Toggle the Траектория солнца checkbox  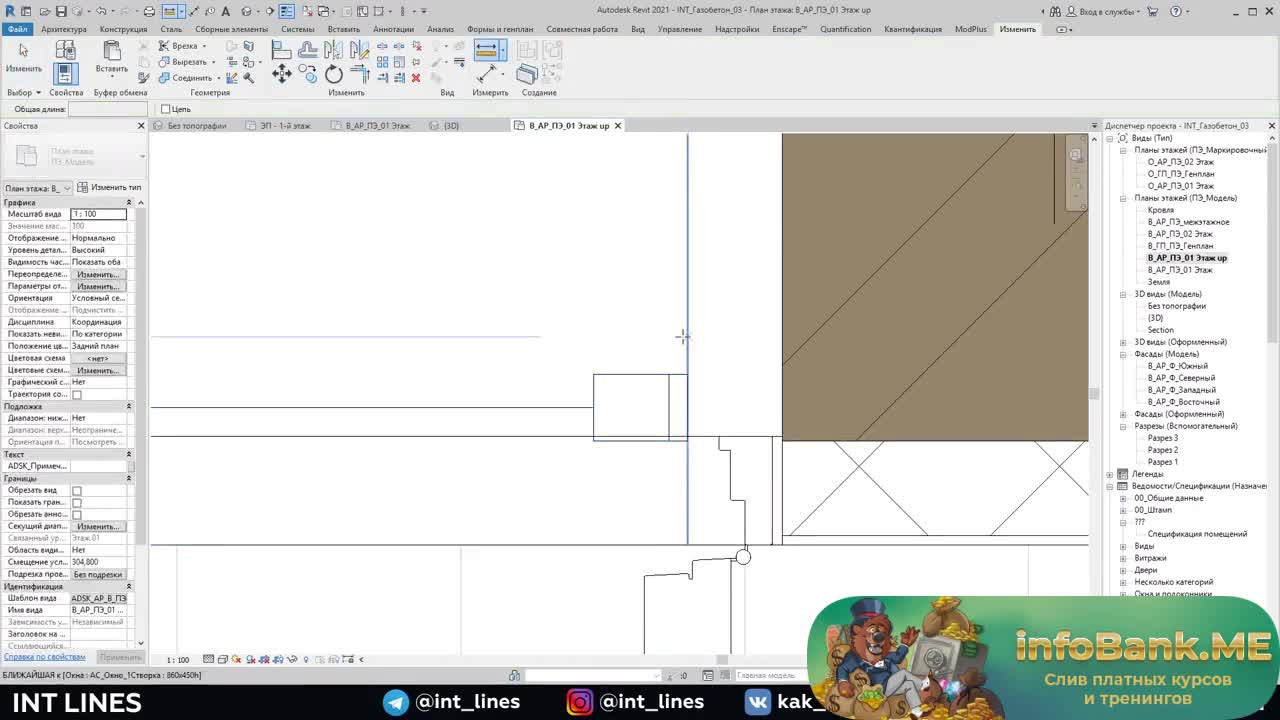coord(77,395)
